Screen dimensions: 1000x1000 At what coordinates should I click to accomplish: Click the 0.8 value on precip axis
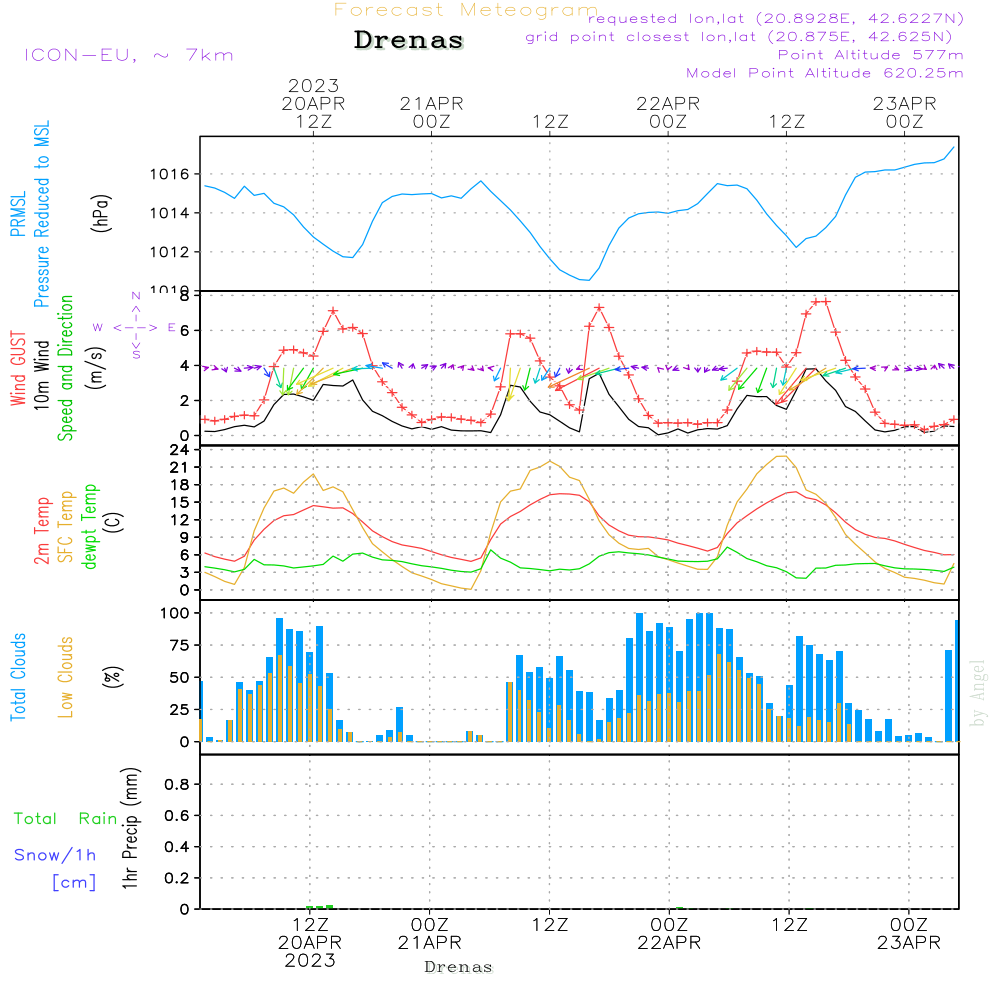(x=177, y=784)
